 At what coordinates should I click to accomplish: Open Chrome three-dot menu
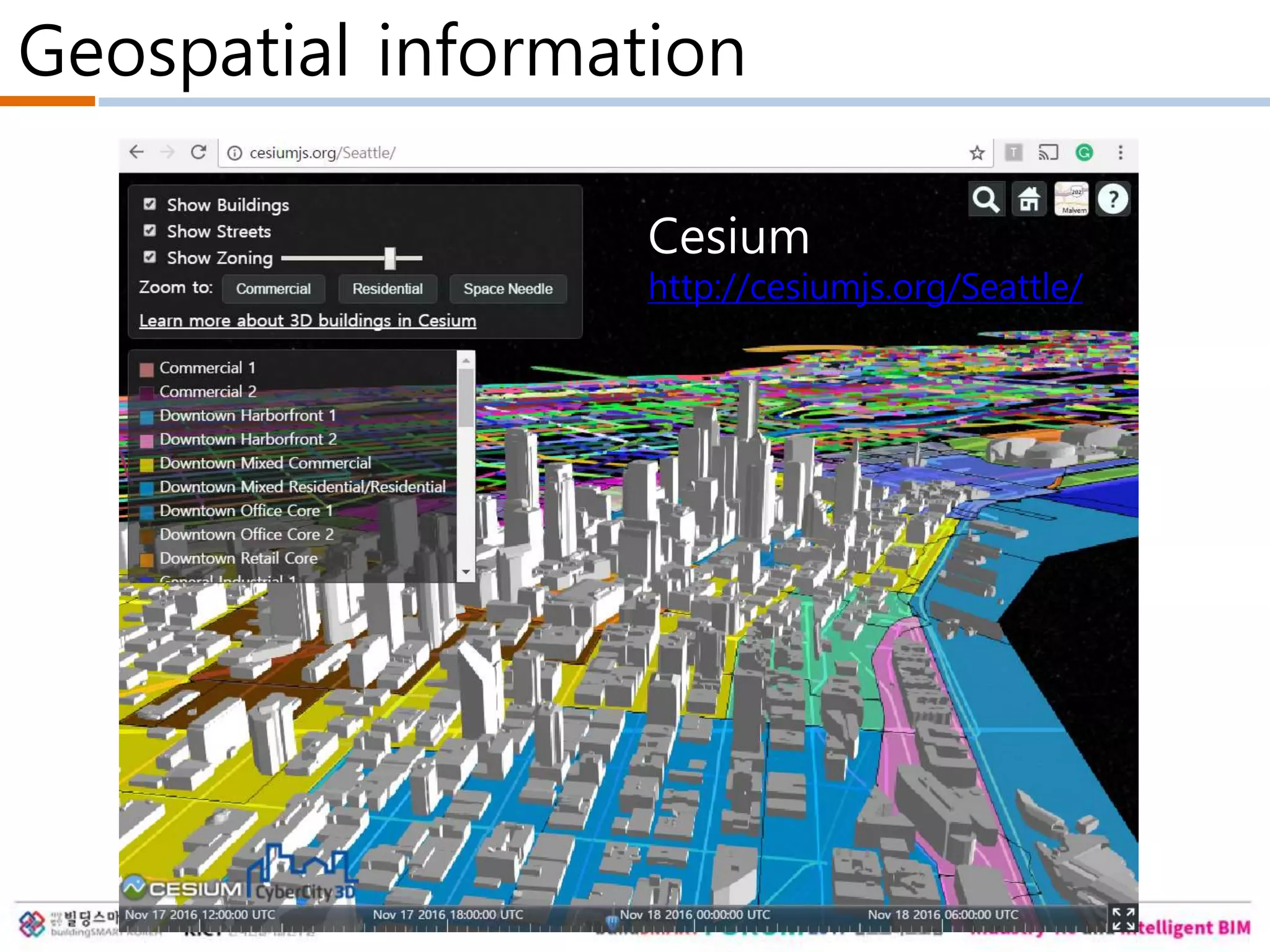point(1120,152)
